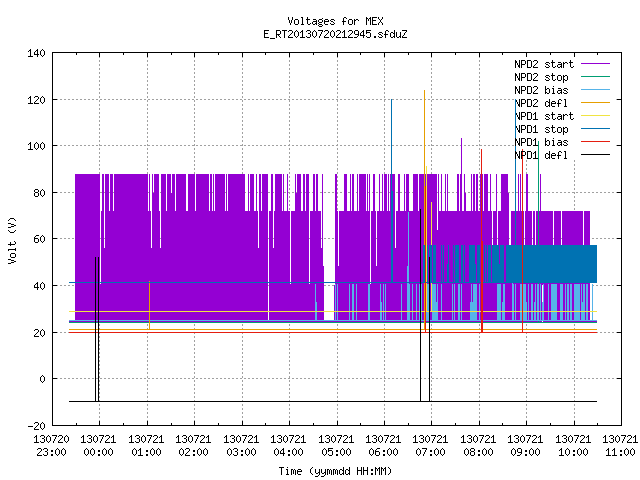The height and width of the screenshot is (480, 640).
Task: Click the orange NPD2 defl legend line
Action: tap(596, 102)
